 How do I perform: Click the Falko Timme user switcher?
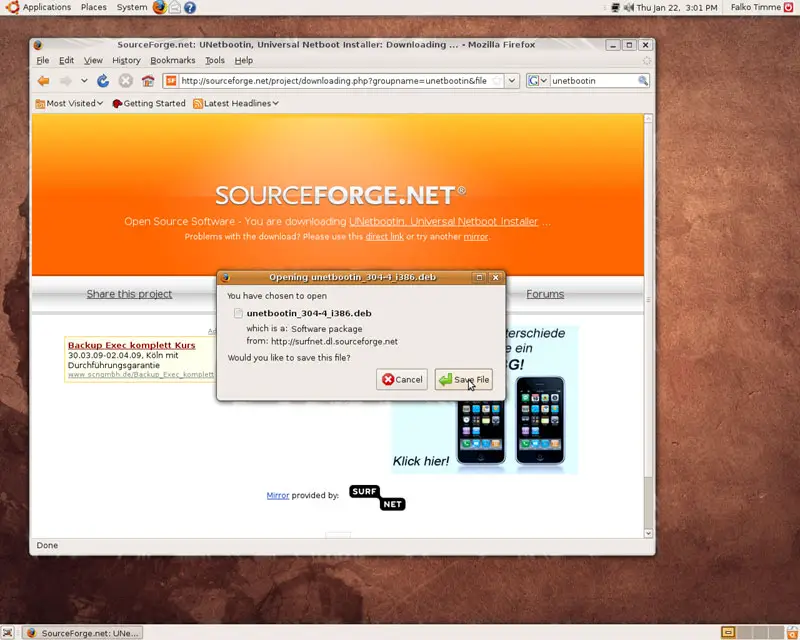pos(756,7)
